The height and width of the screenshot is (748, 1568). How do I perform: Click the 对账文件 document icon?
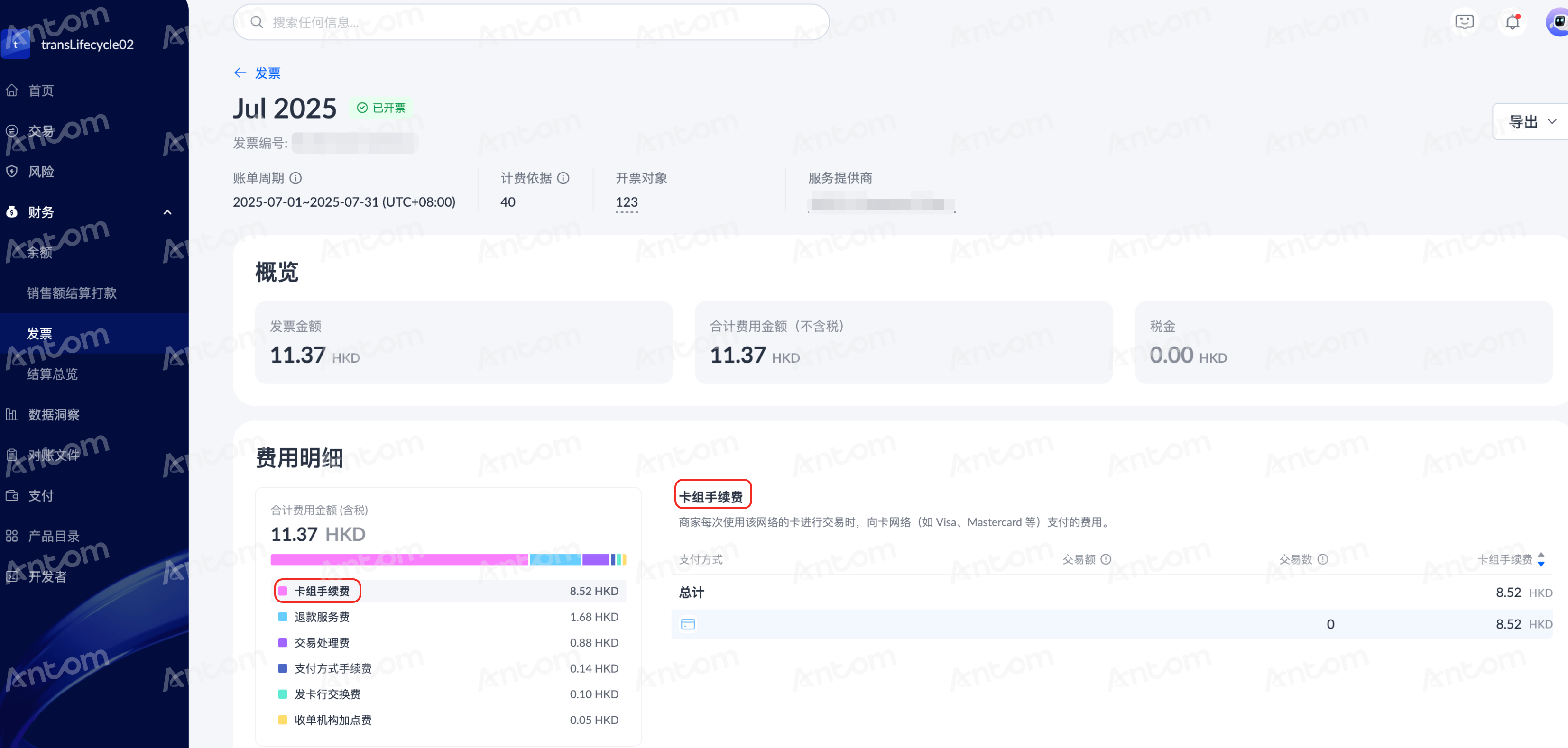(x=11, y=455)
